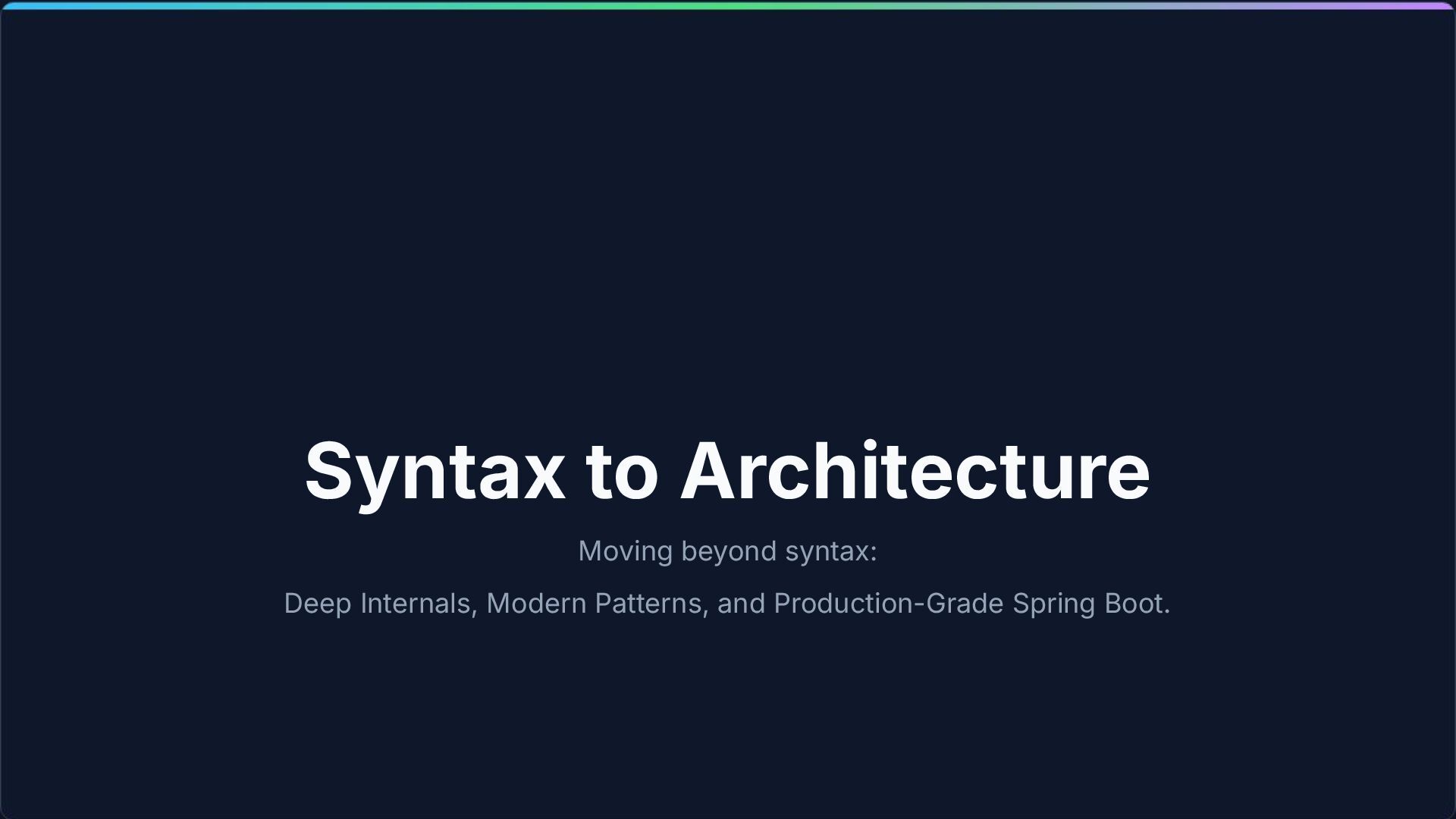Image resolution: width=1456 pixels, height=819 pixels.
Task: Click the green middle of top gradient bar
Action: 728,6
